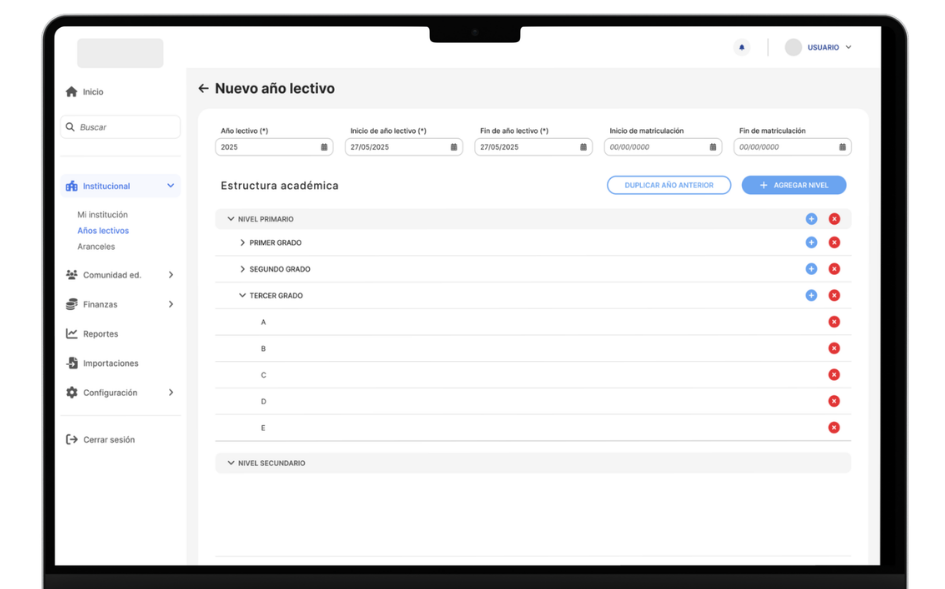Expand Comunidad ed. submenu arrow
Image resolution: width=945 pixels, height=589 pixels.
tap(171, 275)
